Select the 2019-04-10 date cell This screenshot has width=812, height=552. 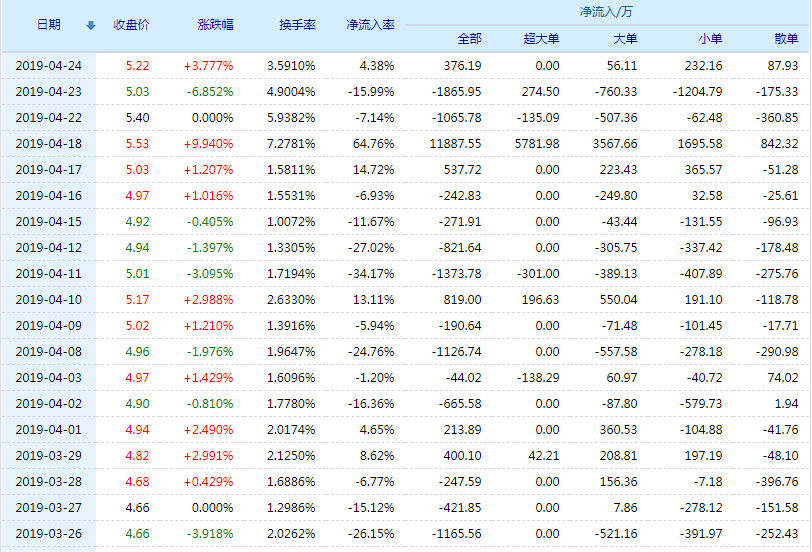(x=48, y=300)
